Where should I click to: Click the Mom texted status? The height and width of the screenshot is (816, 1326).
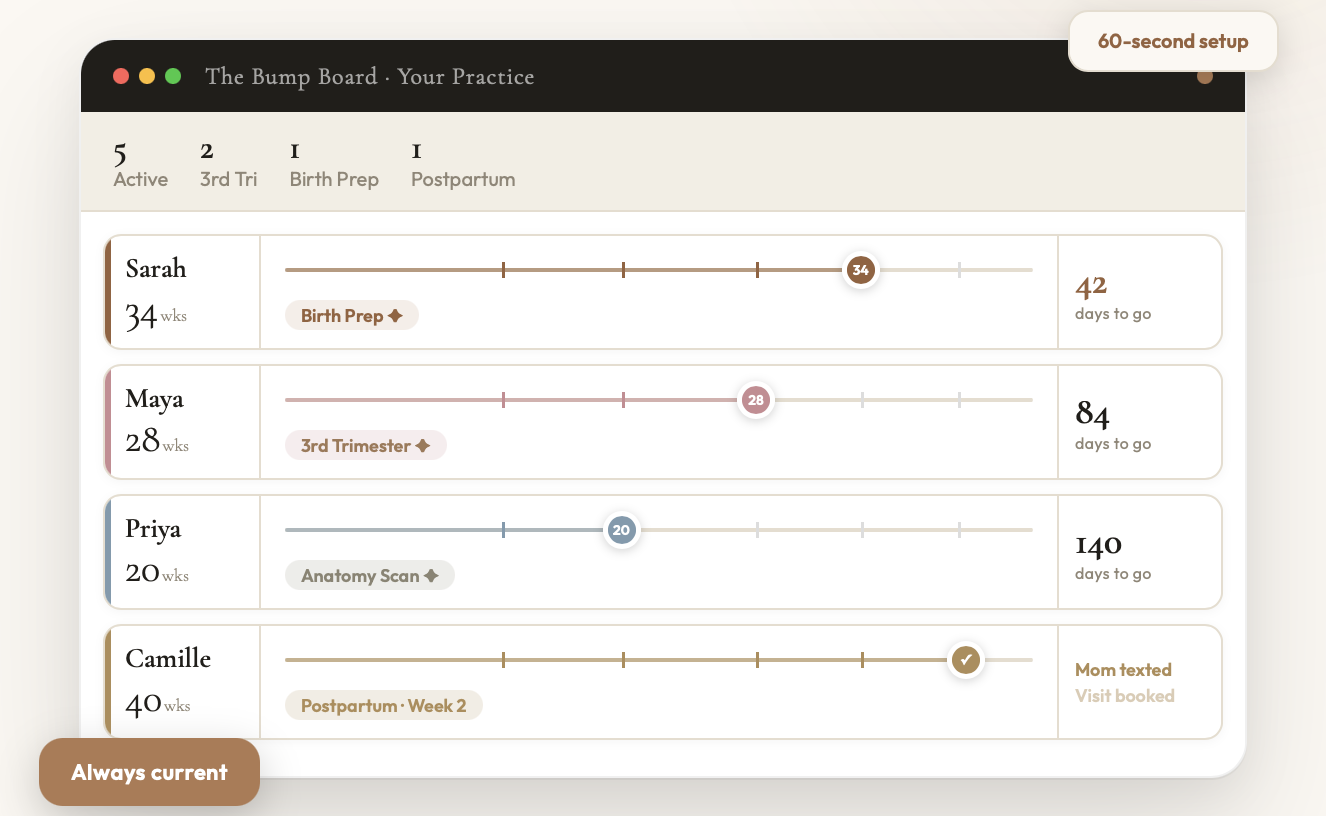pyautogui.click(x=1123, y=670)
